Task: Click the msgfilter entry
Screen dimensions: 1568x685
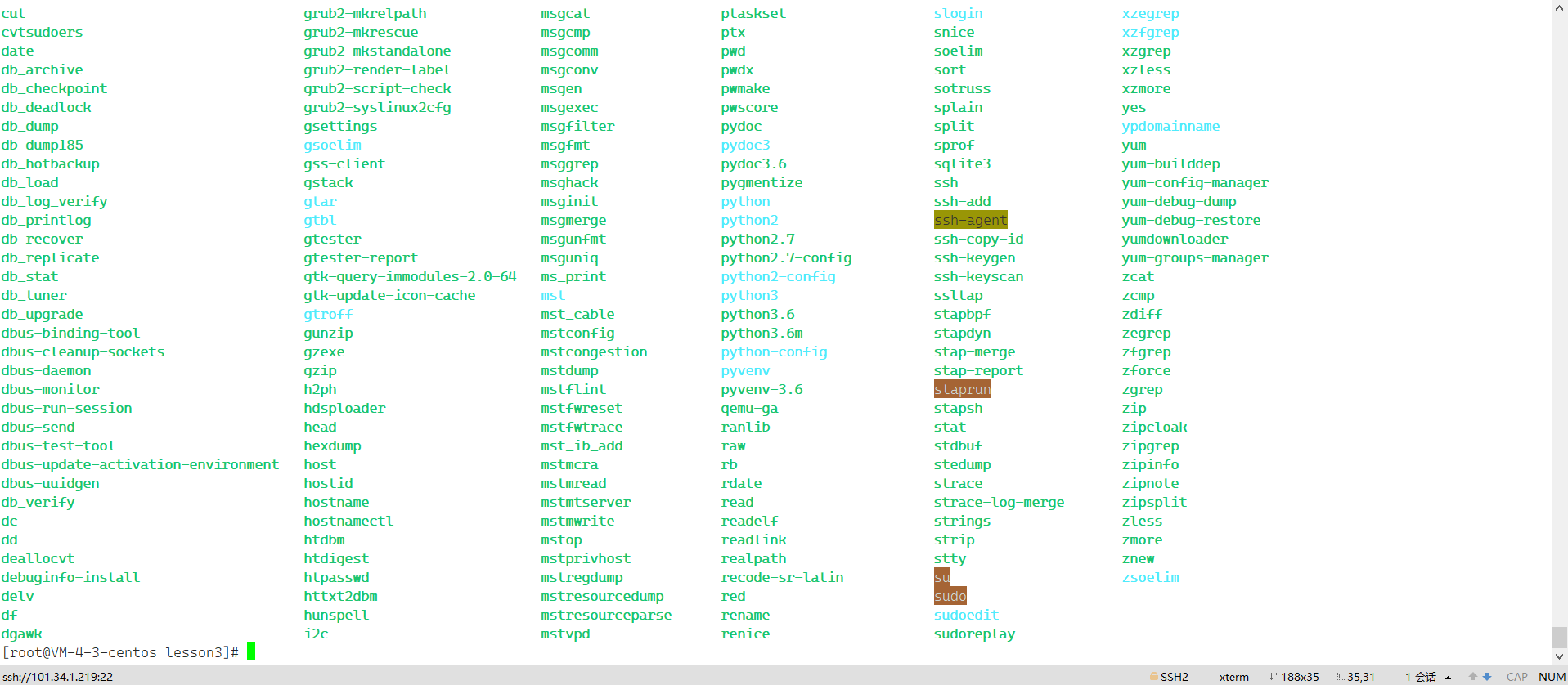Action: pyautogui.click(x=578, y=126)
